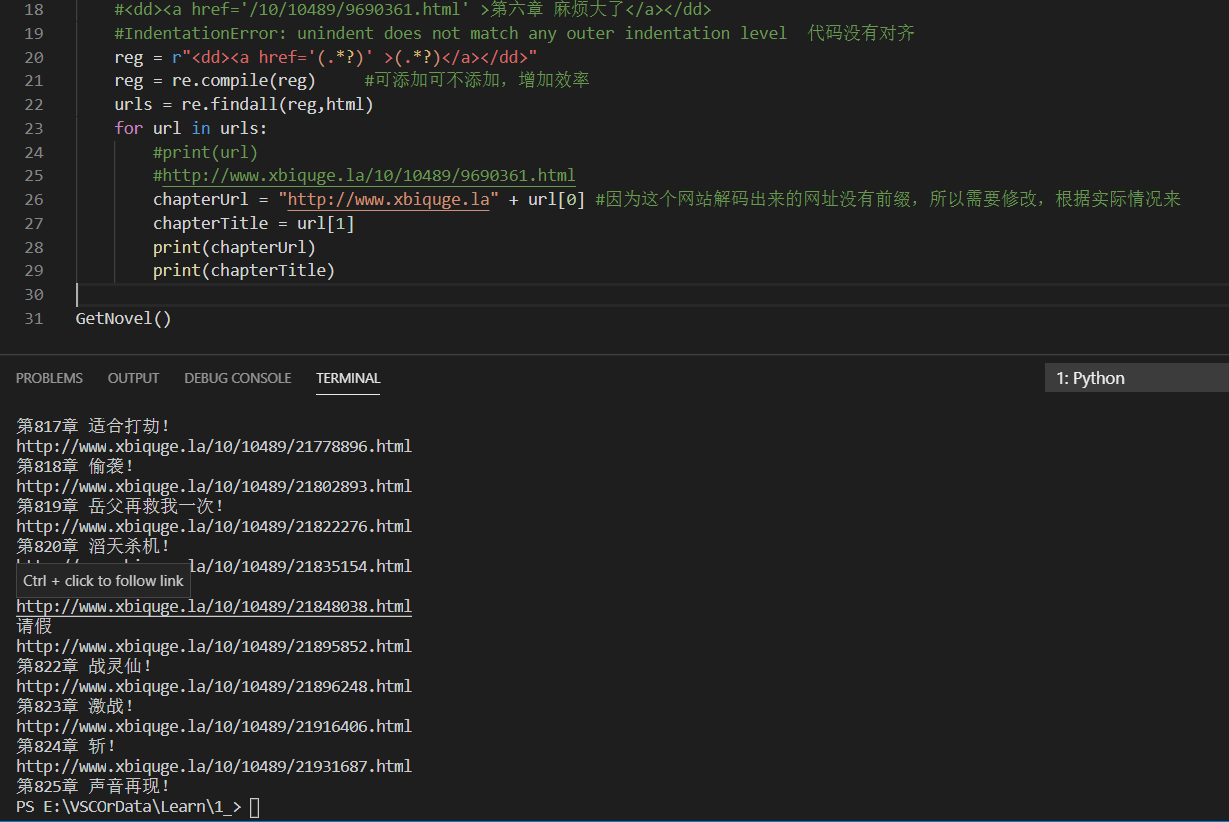Click terminal output '第817章 适合打劫!'
This screenshot has height=822, width=1229.
pos(93,426)
